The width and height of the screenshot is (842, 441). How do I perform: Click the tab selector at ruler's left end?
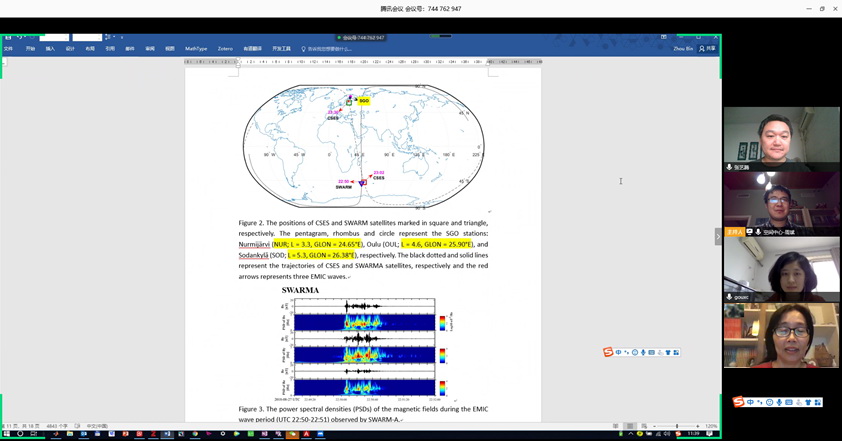pyautogui.click(x=4, y=62)
